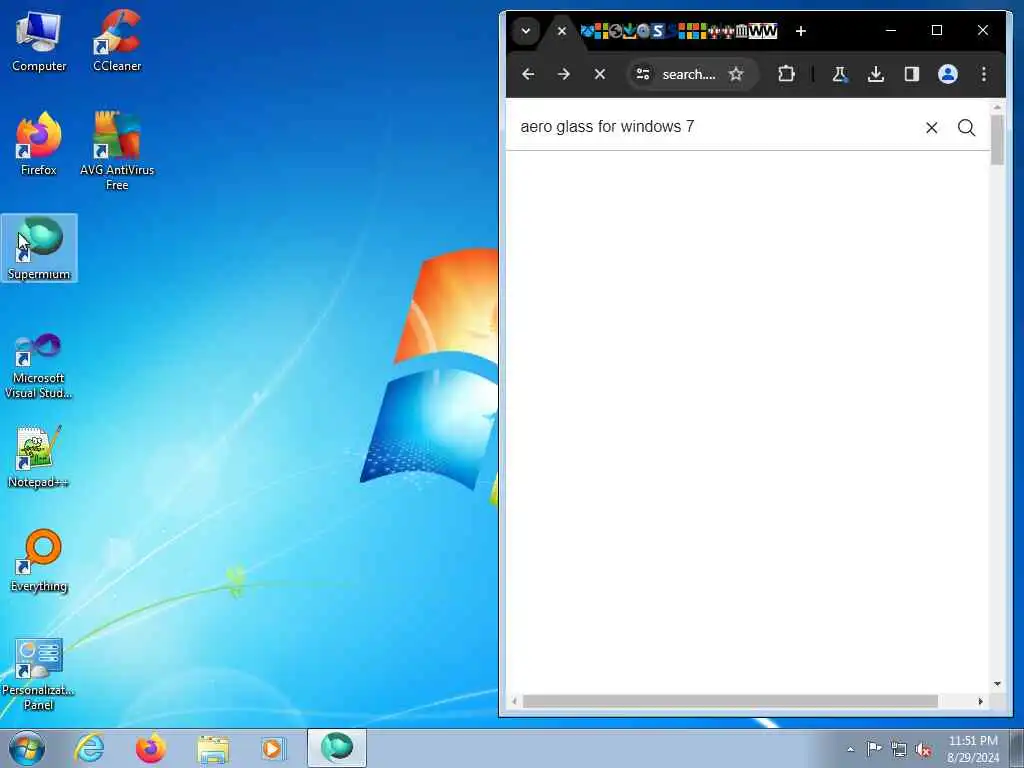Select the AVG AntiVirus Free shortcut
Viewport: 1024px width, 768px height.
[x=117, y=150]
